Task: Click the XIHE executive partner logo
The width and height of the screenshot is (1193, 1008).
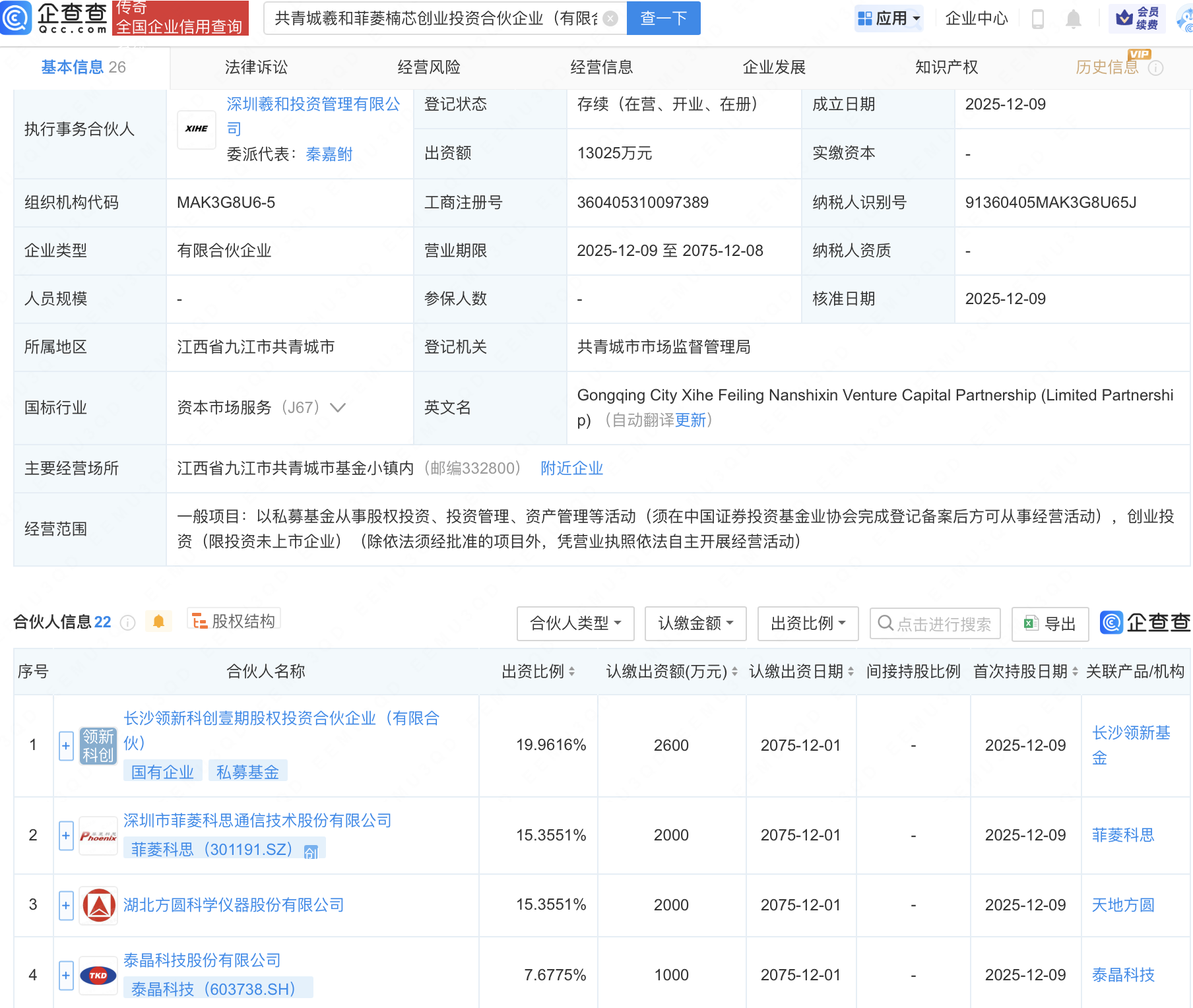Action: (x=196, y=129)
